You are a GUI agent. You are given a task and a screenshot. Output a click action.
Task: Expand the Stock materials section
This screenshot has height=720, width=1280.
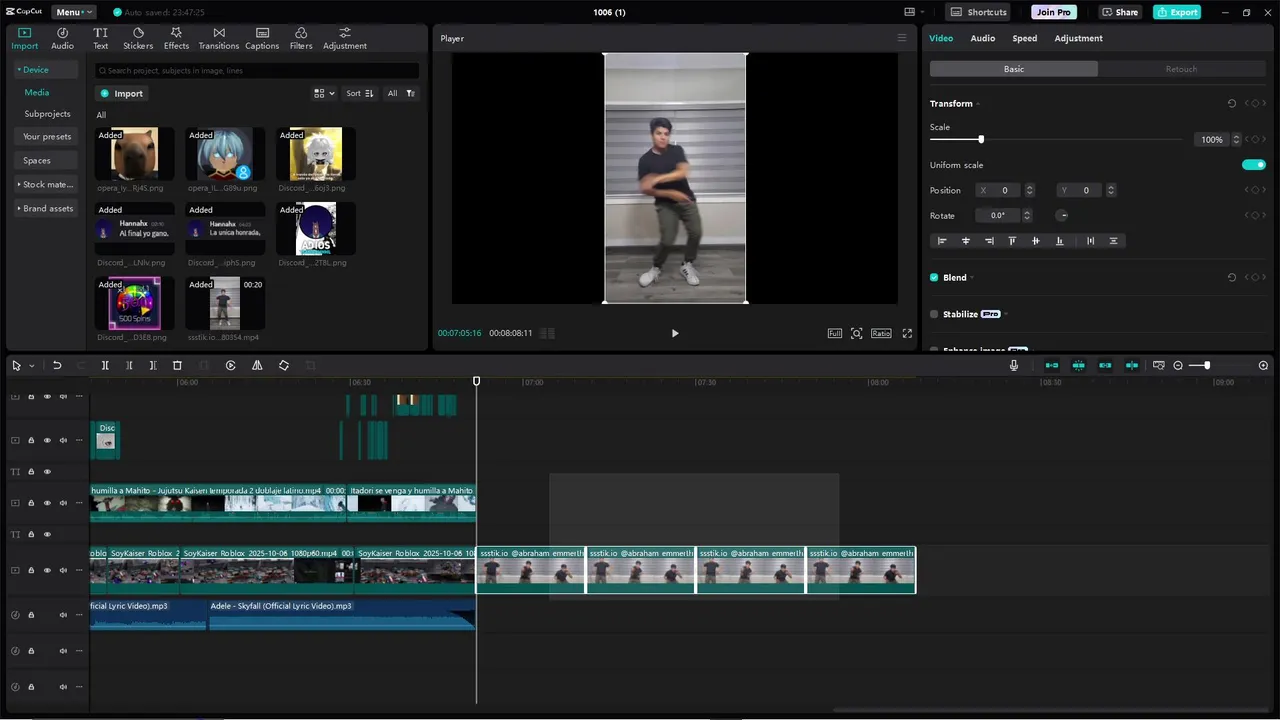coord(46,184)
